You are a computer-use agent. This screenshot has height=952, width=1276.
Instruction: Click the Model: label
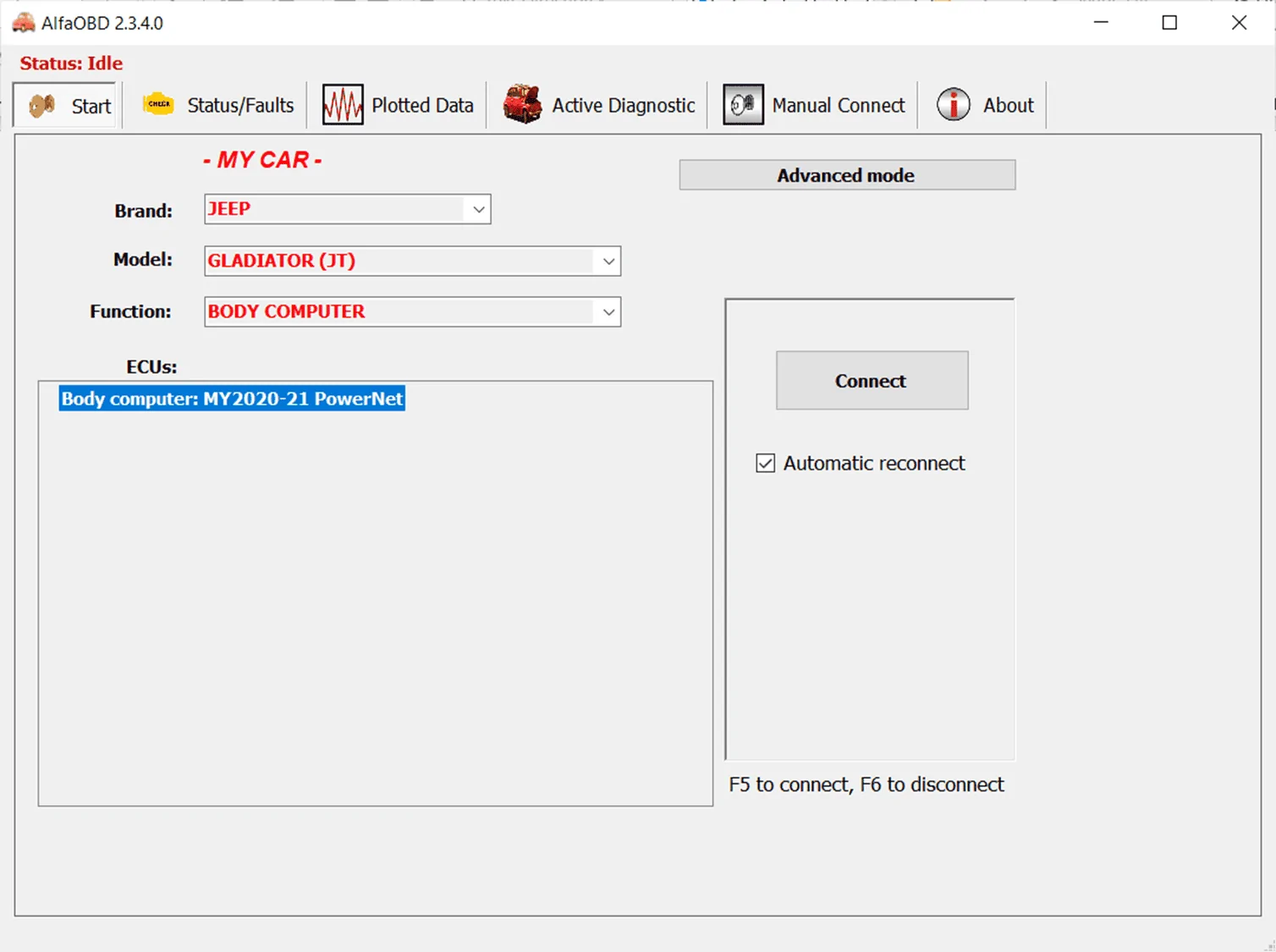(x=142, y=260)
